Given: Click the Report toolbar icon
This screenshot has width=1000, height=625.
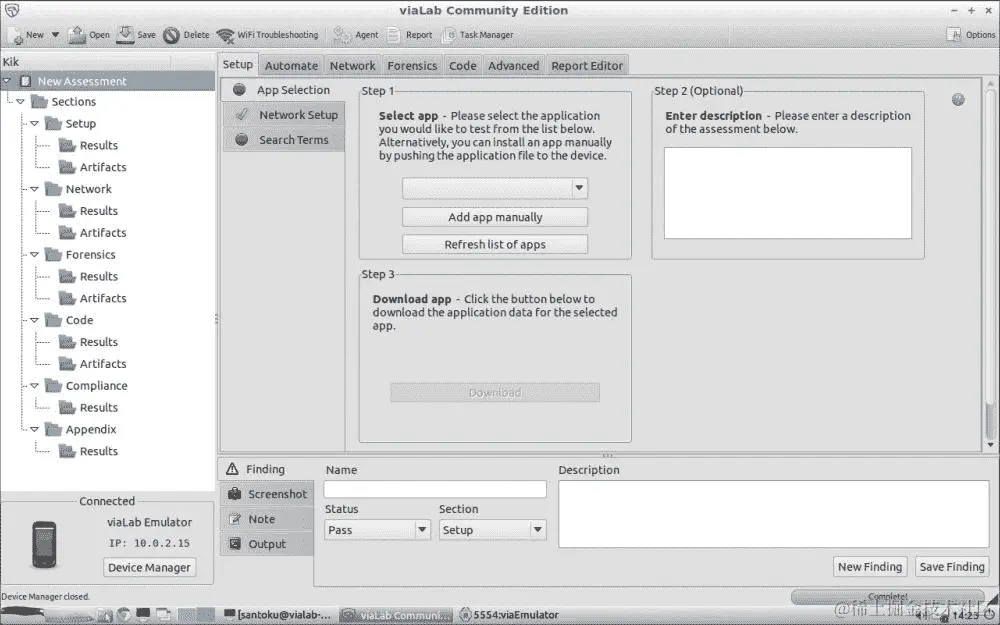Looking at the screenshot, I should click(393, 35).
